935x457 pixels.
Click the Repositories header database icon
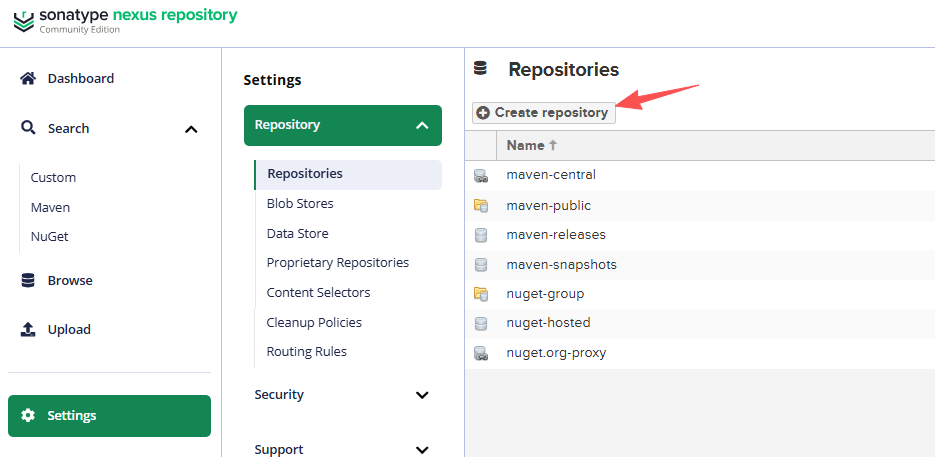(x=480, y=69)
